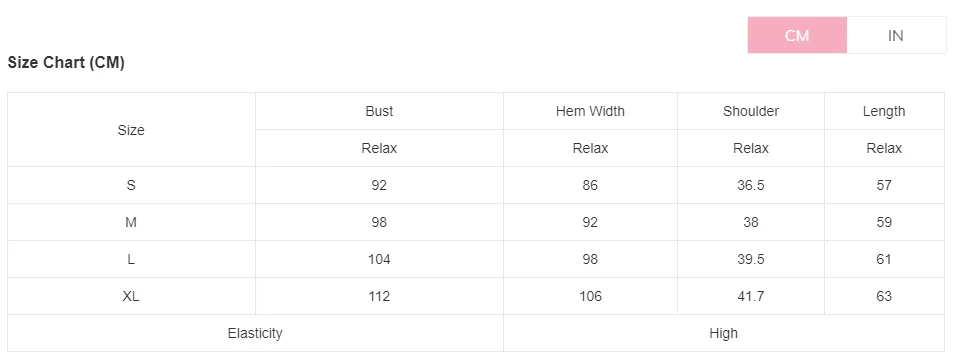Click the Elasticity row label
Image resolution: width=959 pixels, height=362 pixels.
pos(255,333)
